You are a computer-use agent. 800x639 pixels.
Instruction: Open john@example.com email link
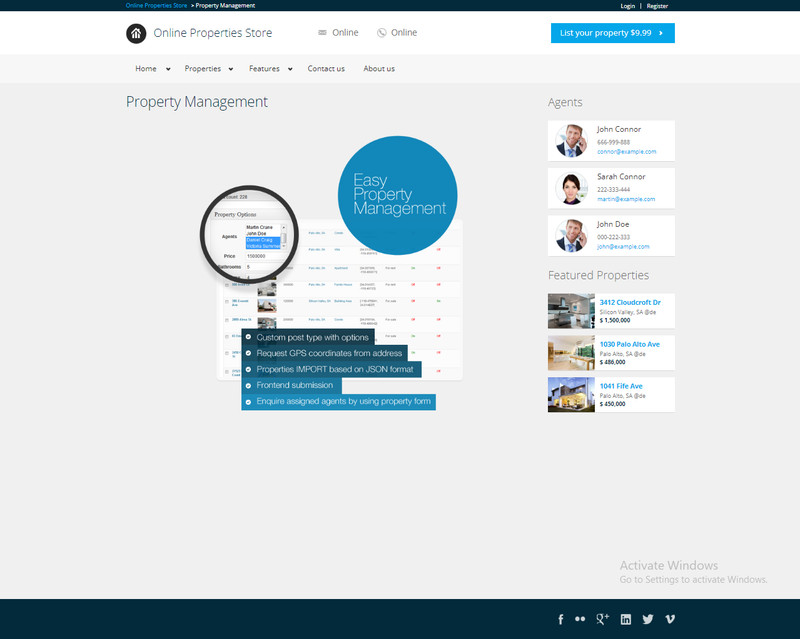623,247
